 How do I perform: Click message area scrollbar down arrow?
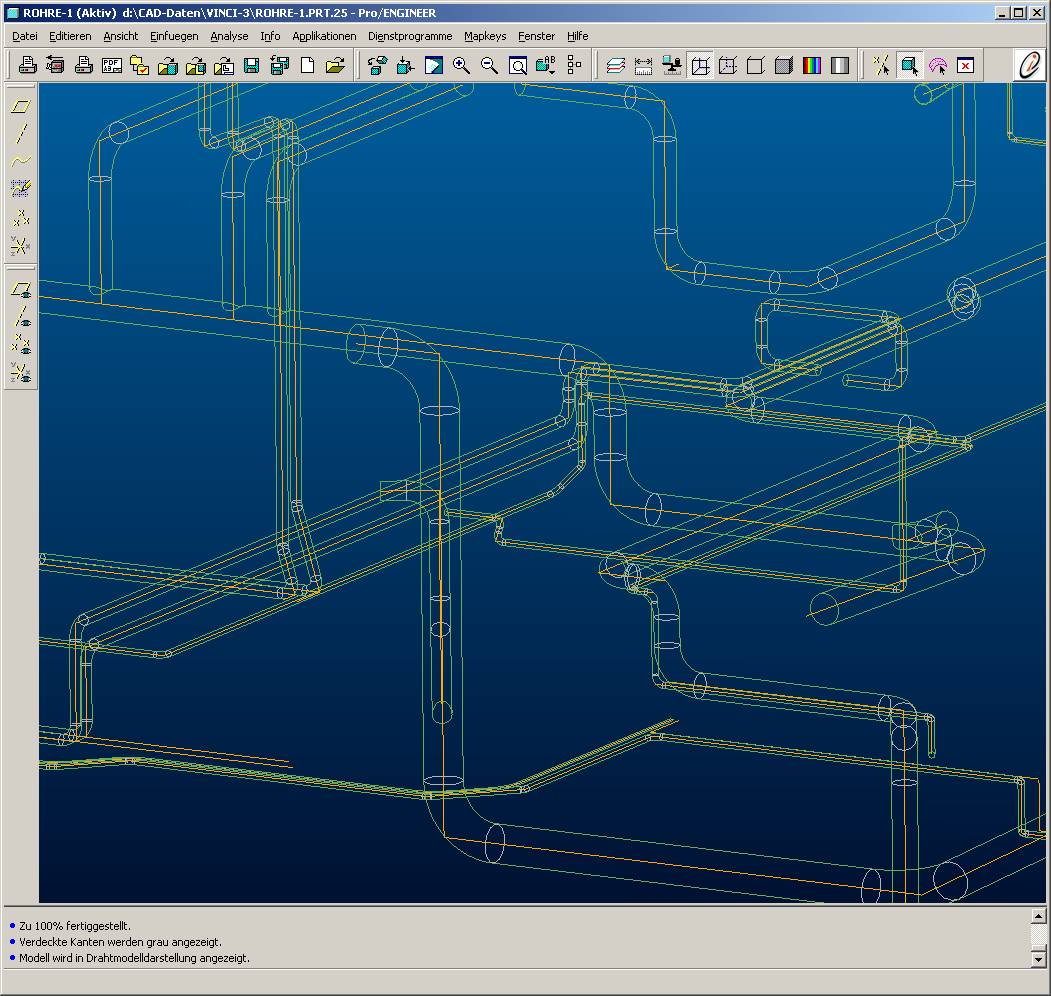[1038, 960]
